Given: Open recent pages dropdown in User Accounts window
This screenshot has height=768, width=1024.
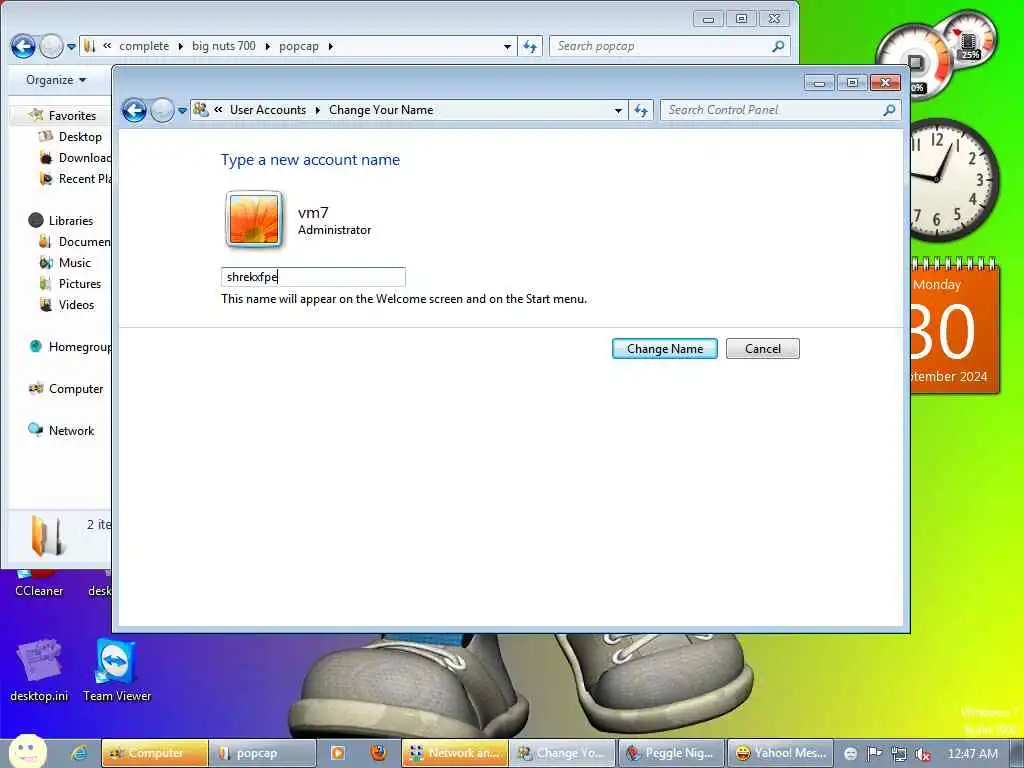Looking at the screenshot, I should (182, 110).
